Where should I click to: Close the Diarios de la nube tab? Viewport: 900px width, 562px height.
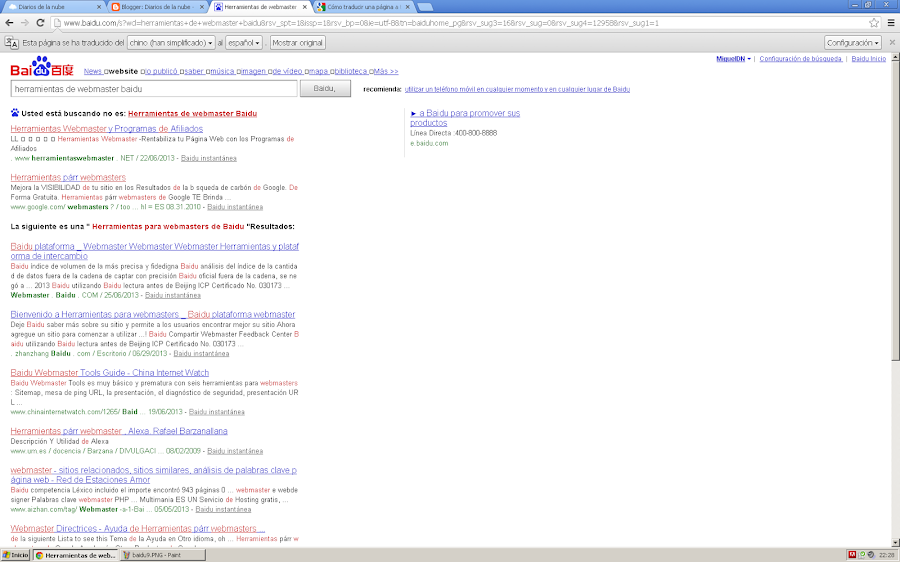pos(99,7)
